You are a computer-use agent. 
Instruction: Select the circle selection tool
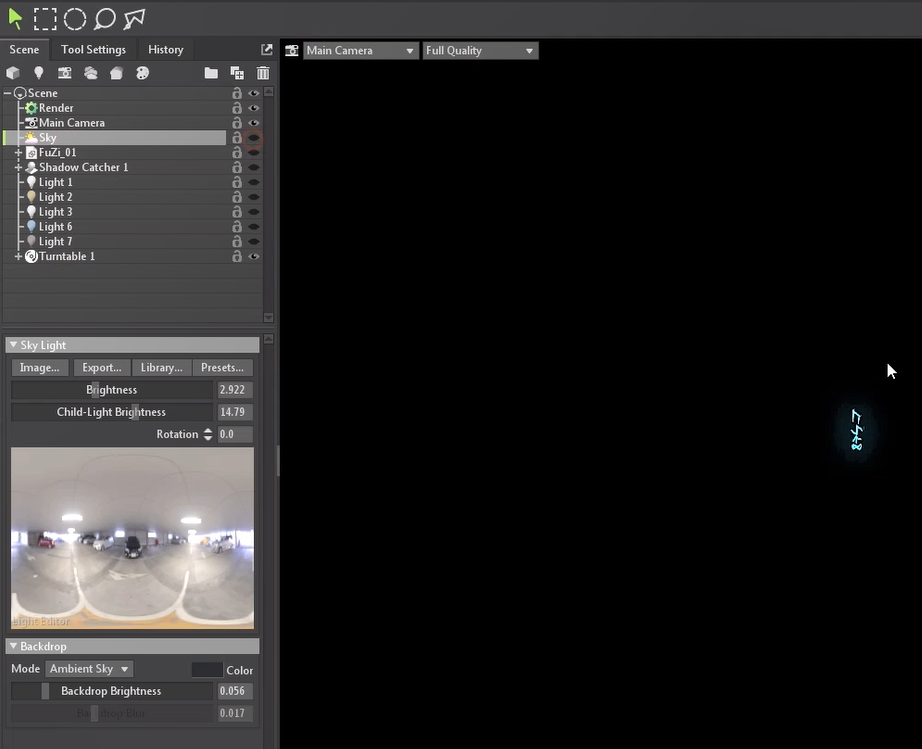coord(75,19)
